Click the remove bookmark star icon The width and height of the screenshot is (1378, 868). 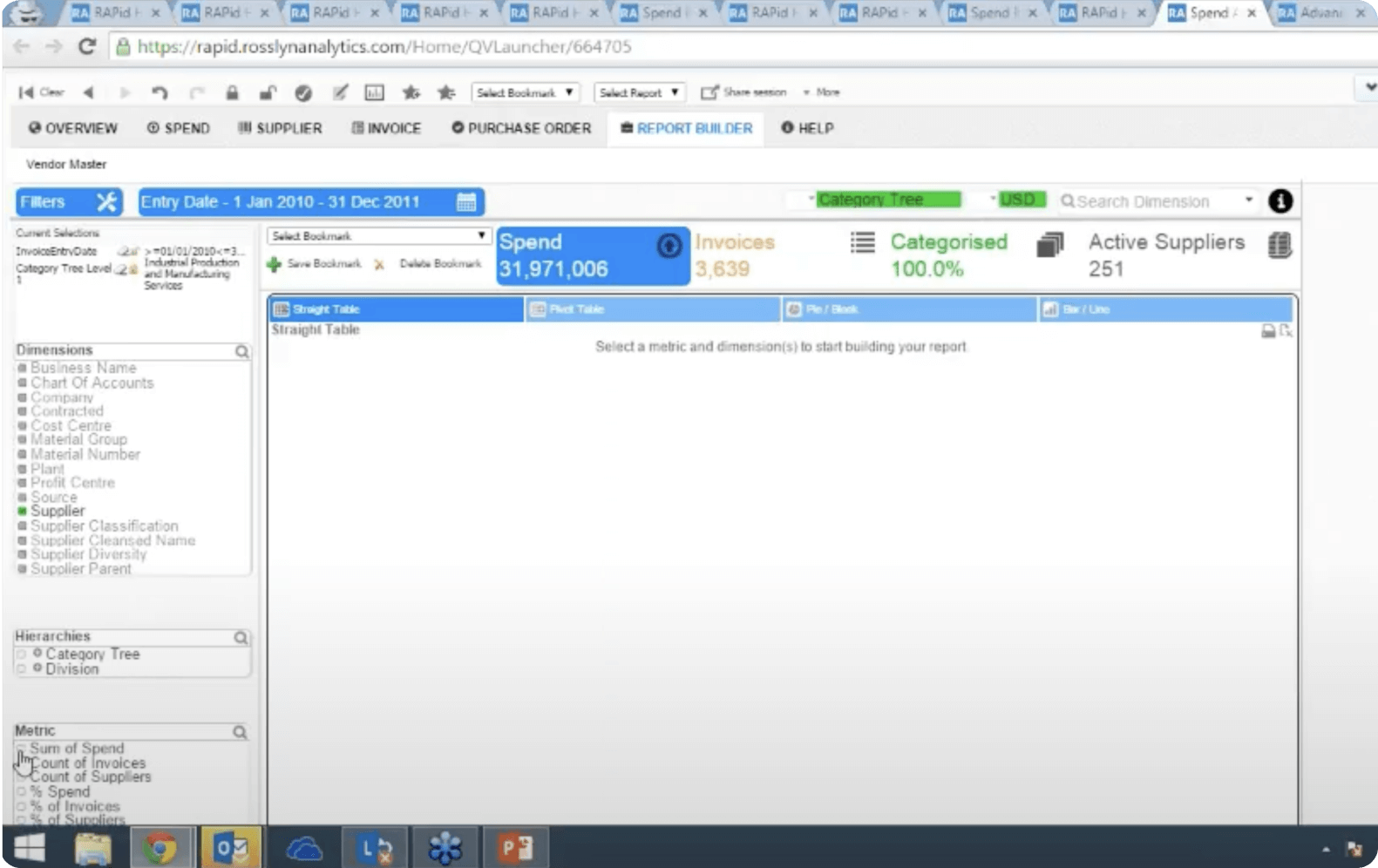click(x=446, y=92)
